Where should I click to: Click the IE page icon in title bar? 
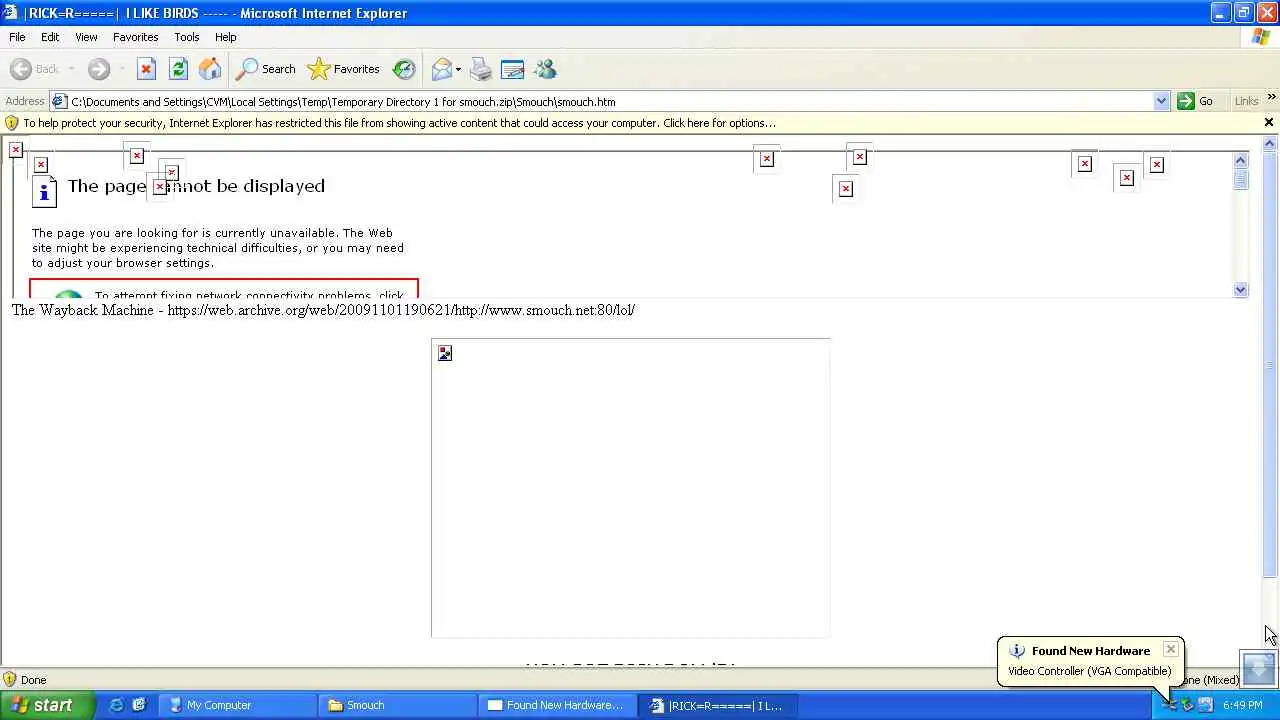(x=11, y=13)
